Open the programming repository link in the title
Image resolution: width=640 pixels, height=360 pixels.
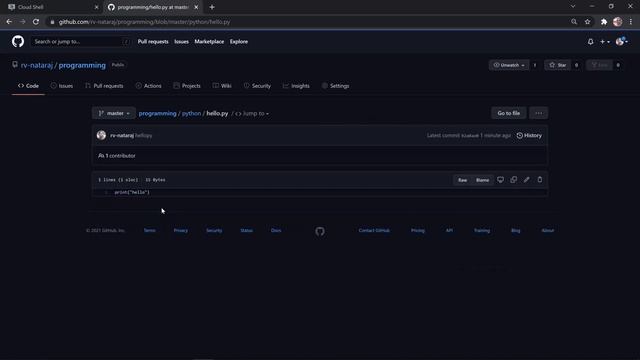[82, 65]
